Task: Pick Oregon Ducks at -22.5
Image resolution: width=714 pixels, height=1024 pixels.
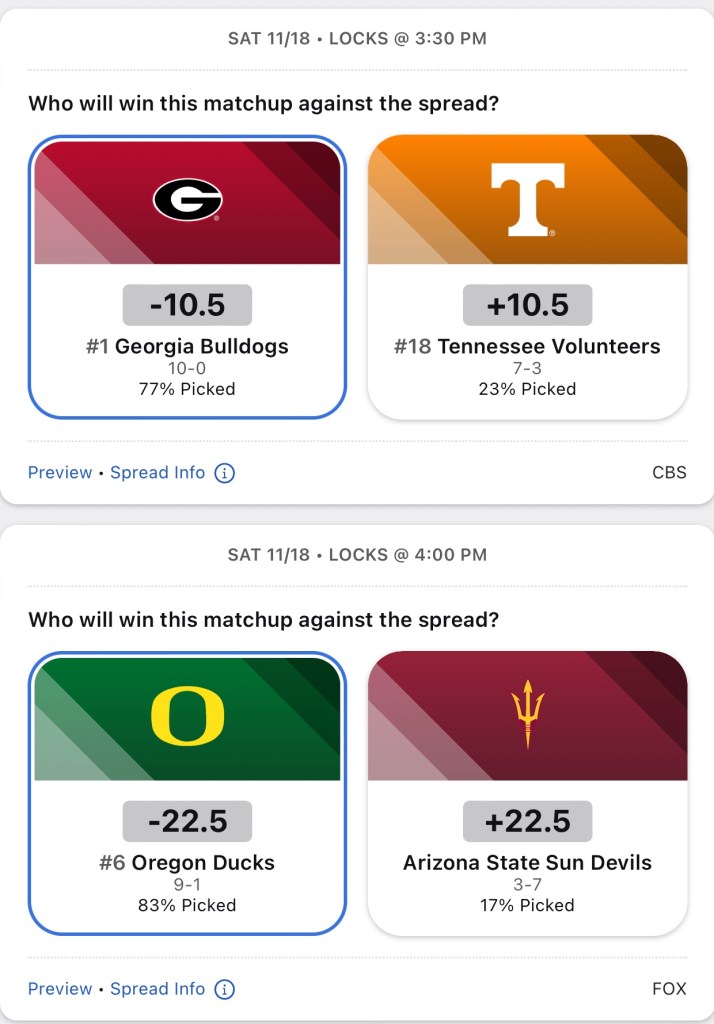Action: [x=187, y=821]
